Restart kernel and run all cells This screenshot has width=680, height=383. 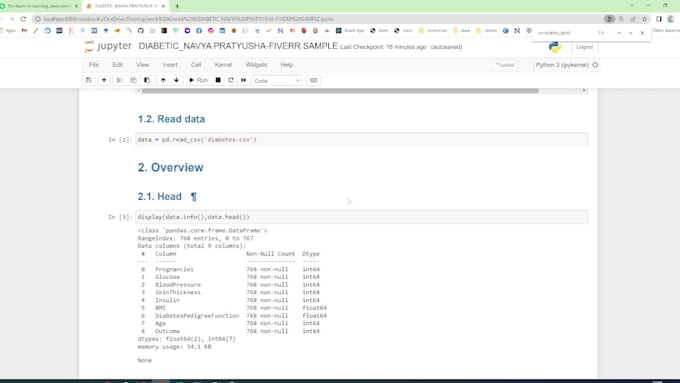[x=244, y=80]
